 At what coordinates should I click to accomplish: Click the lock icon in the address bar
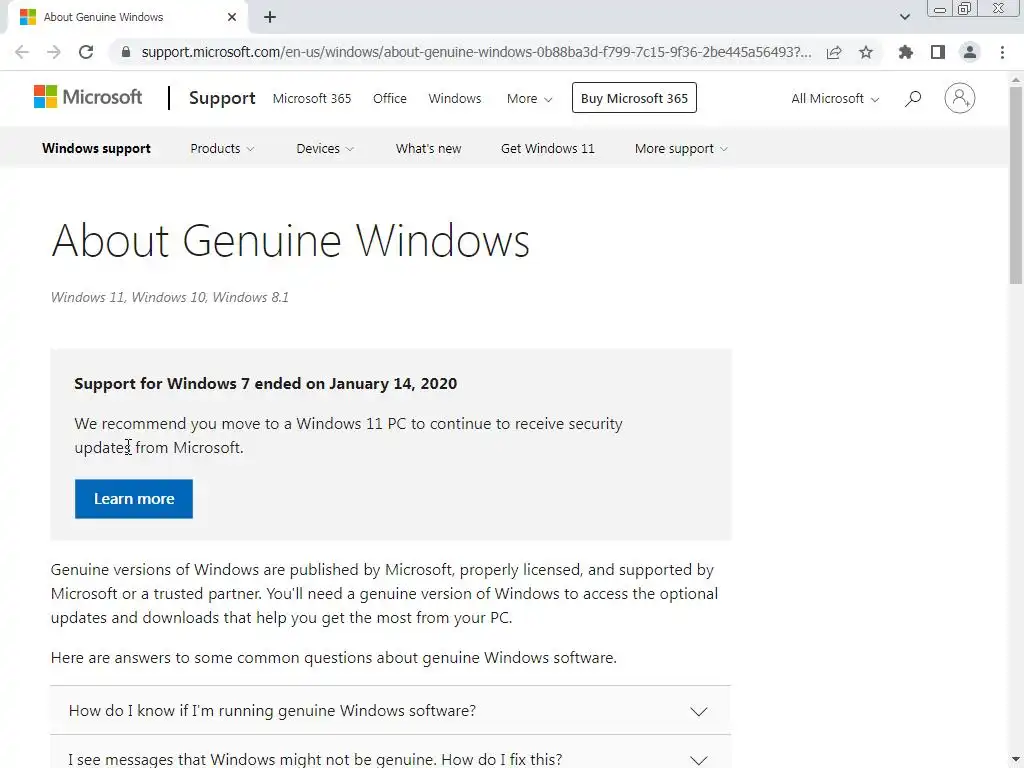[126, 52]
